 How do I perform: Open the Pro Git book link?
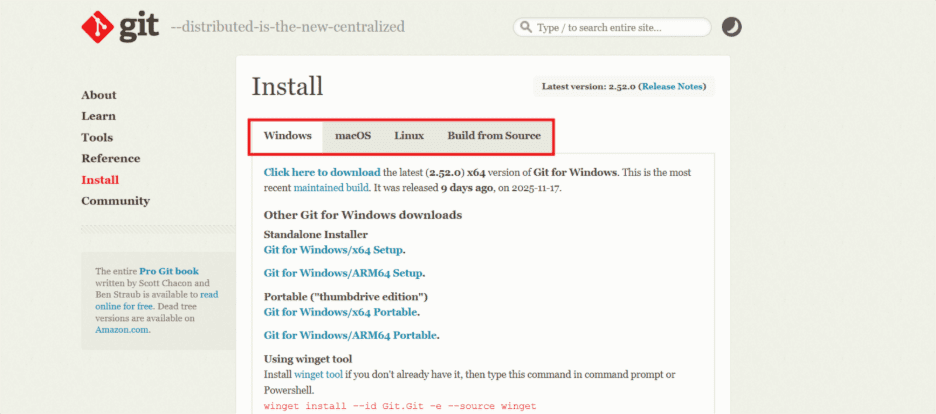pos(169,271)
